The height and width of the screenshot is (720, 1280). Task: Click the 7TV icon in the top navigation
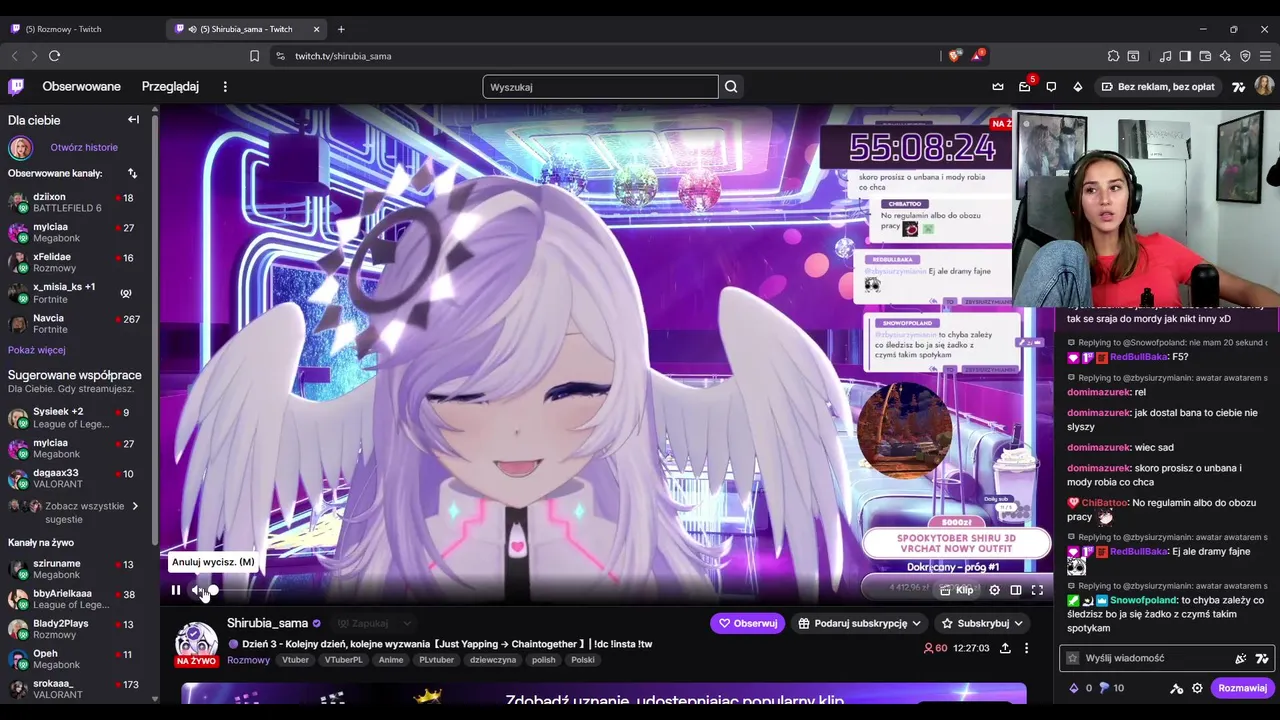coord(1239,87)
